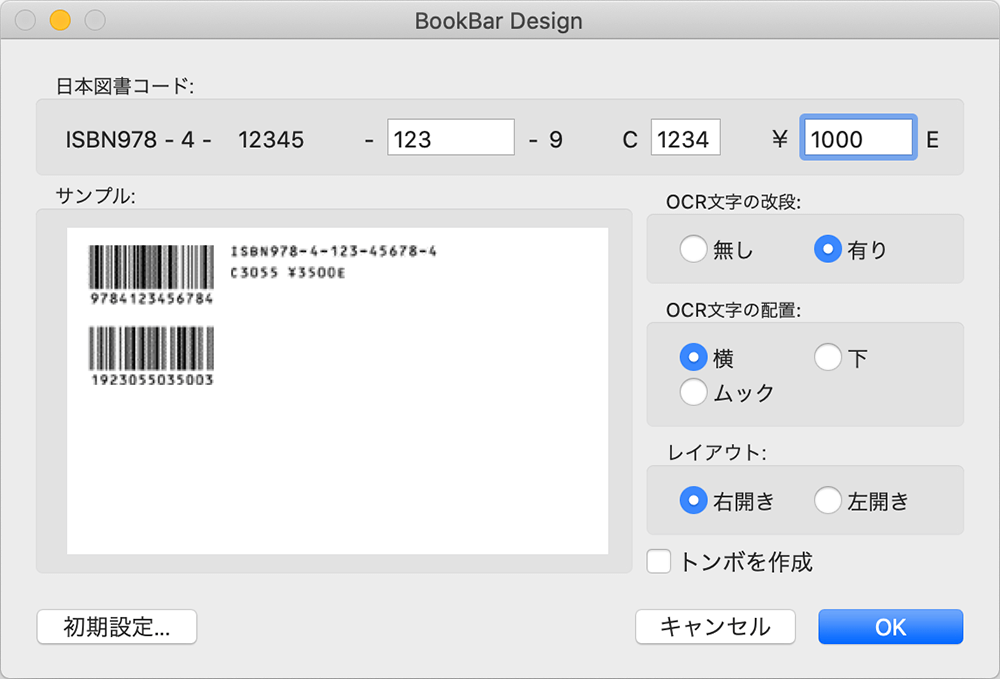Switch layout to 左開き
Screen dimensions: 1000x679
point(828,500)
